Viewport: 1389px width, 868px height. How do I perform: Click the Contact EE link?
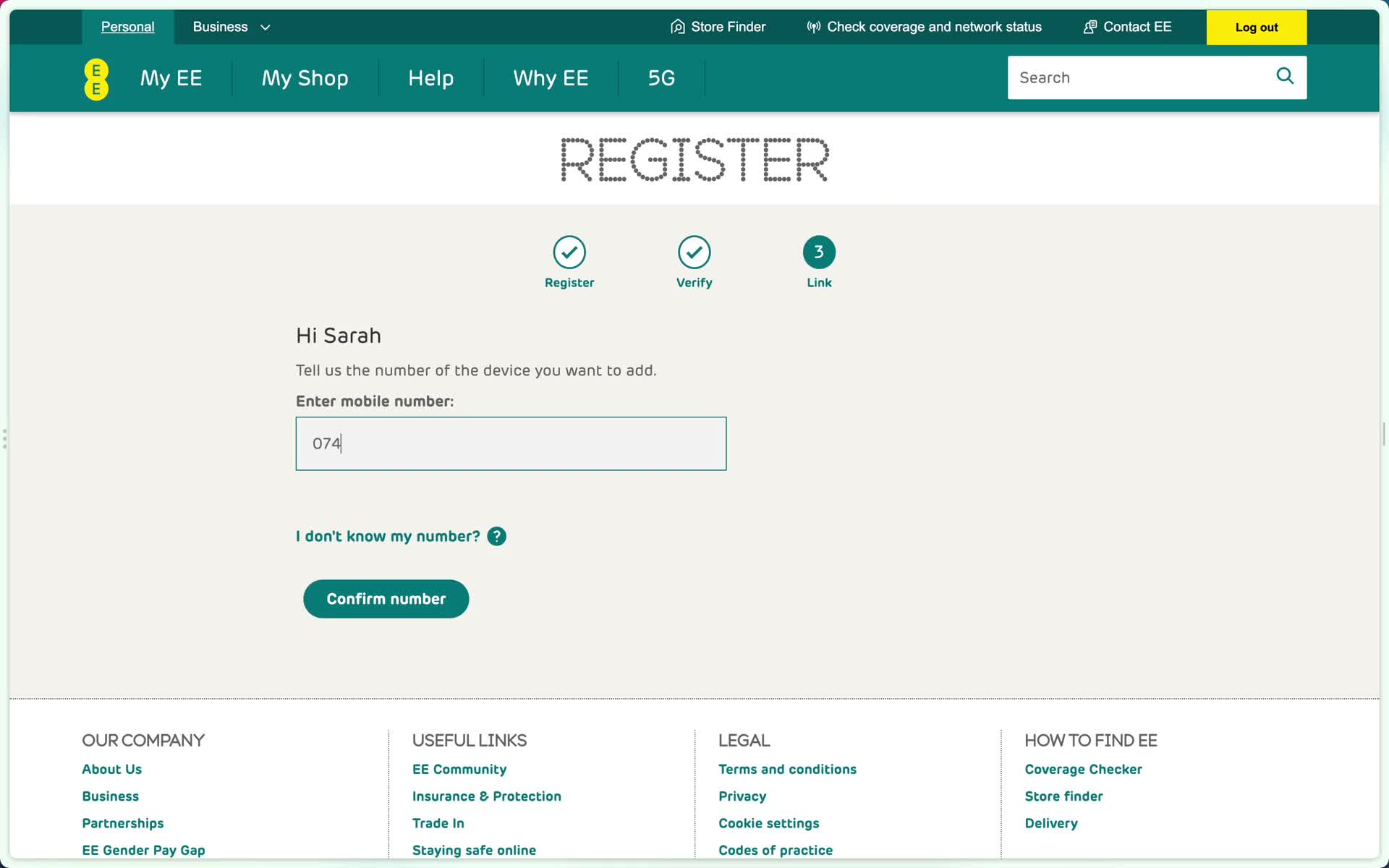pos(1137,27)
